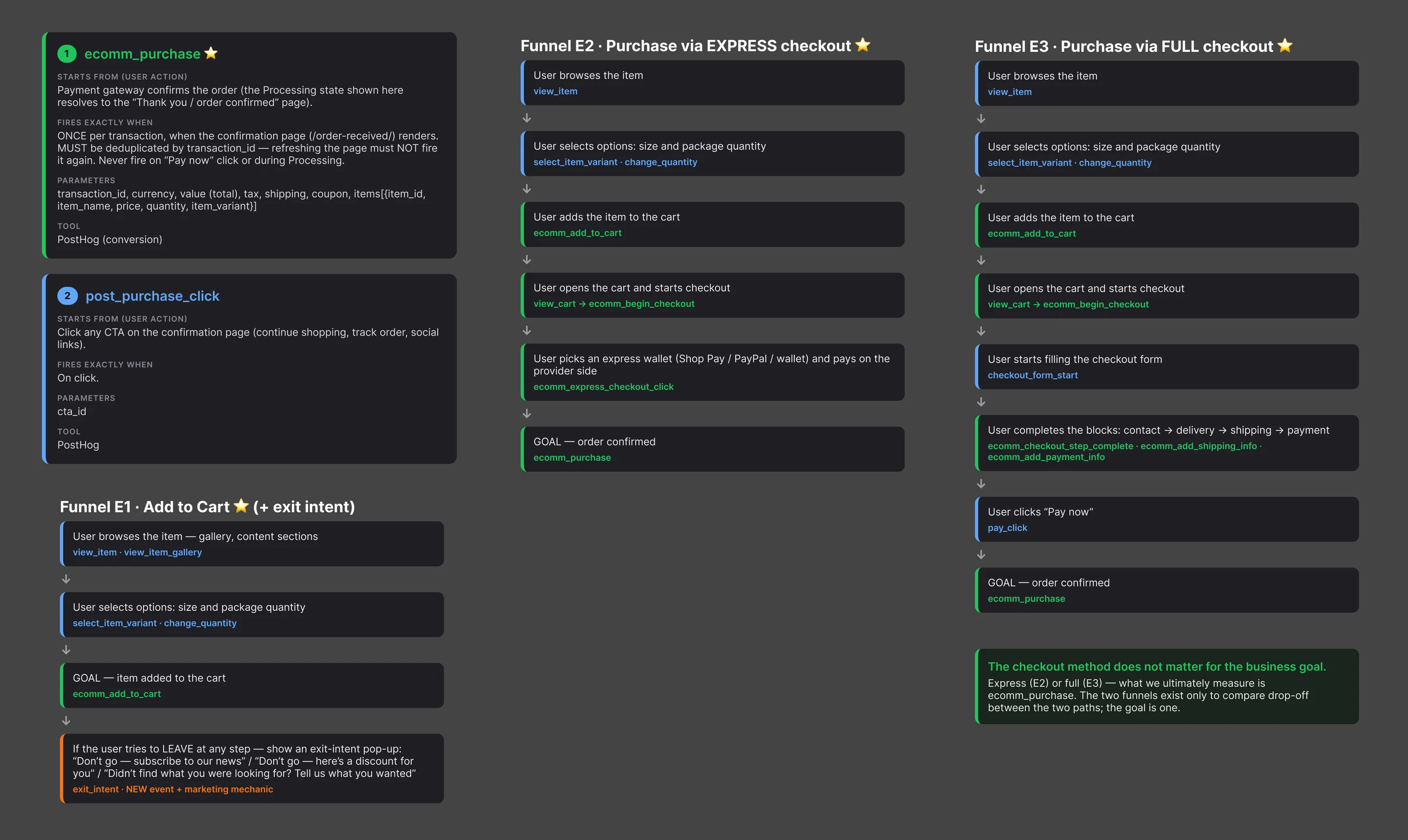Select the post_purchase_click heading
Image resolution: width=1408 pixels, height=840 pixels.
click(153, 296)
